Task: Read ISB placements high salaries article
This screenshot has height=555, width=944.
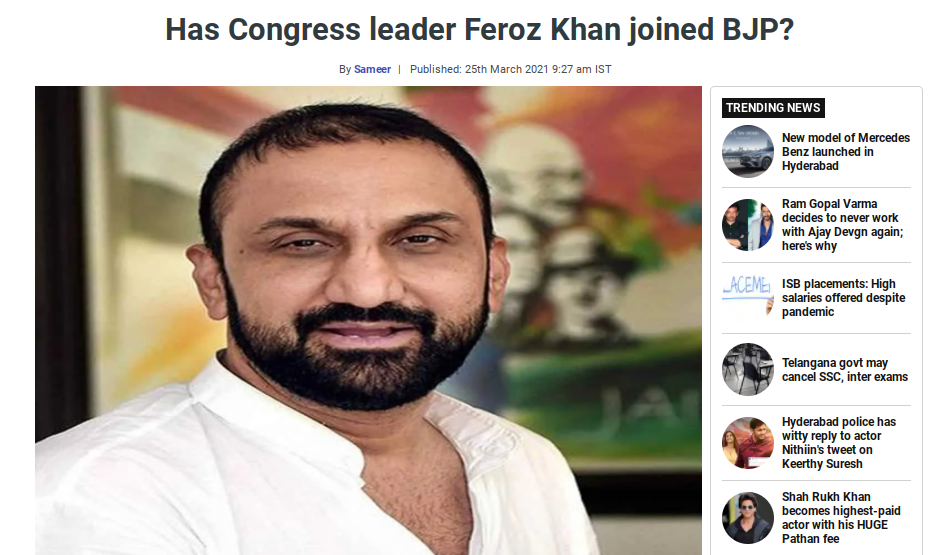Action: [843, 297]
